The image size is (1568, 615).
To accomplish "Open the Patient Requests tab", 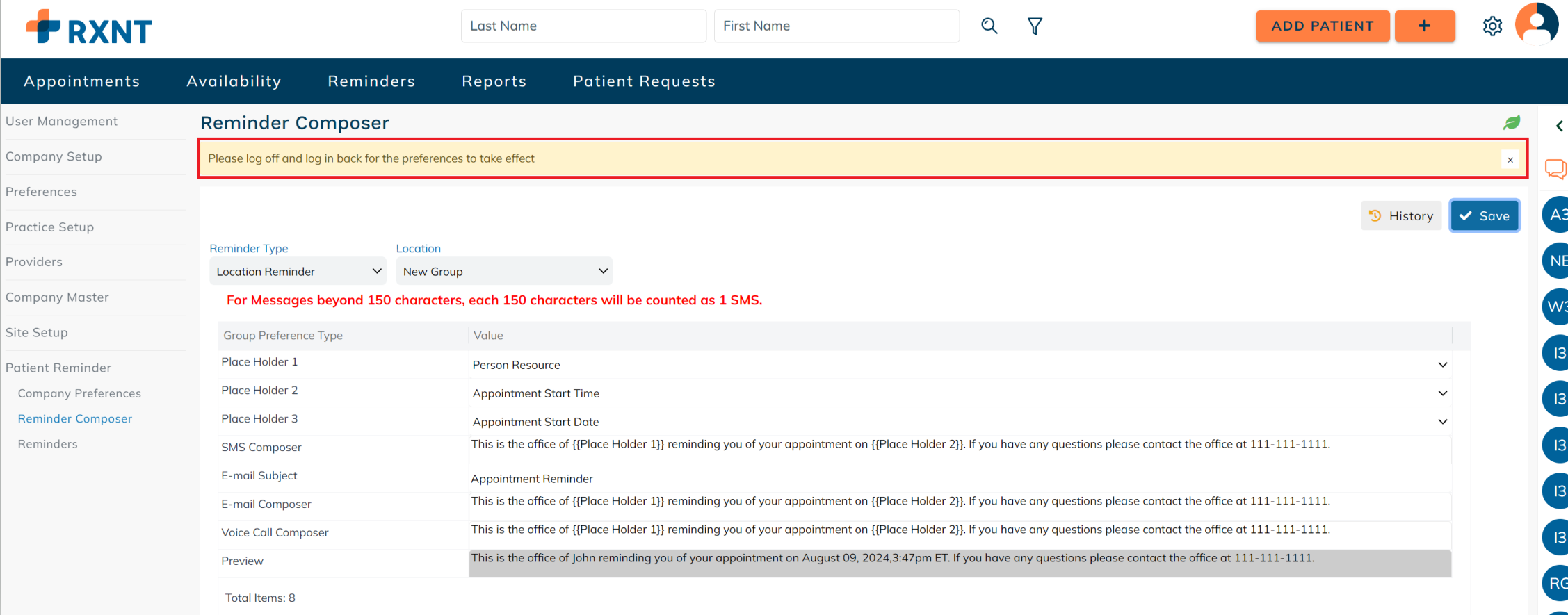I will click(x=644, y=81).
